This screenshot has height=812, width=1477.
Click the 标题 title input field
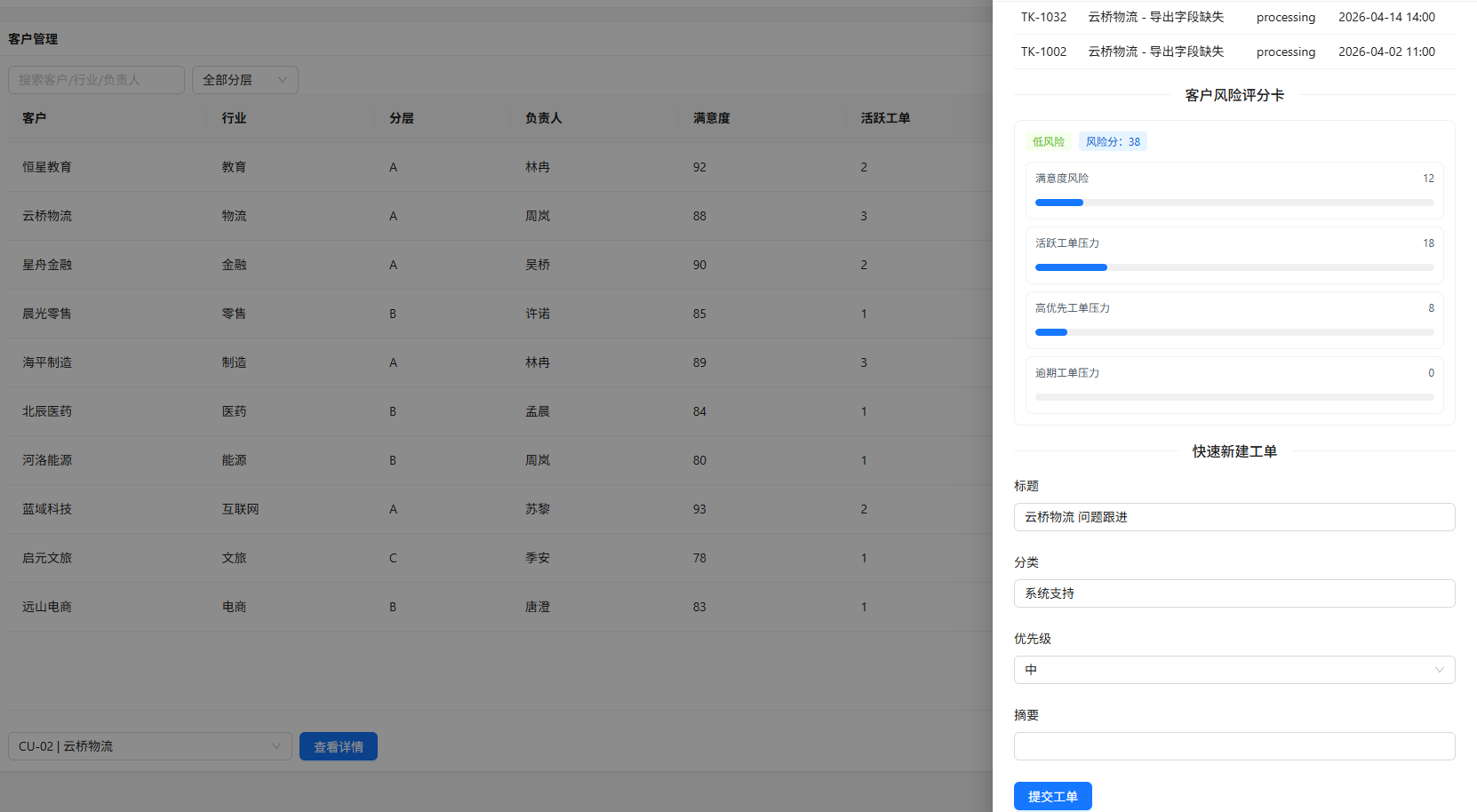[1233, 517]
